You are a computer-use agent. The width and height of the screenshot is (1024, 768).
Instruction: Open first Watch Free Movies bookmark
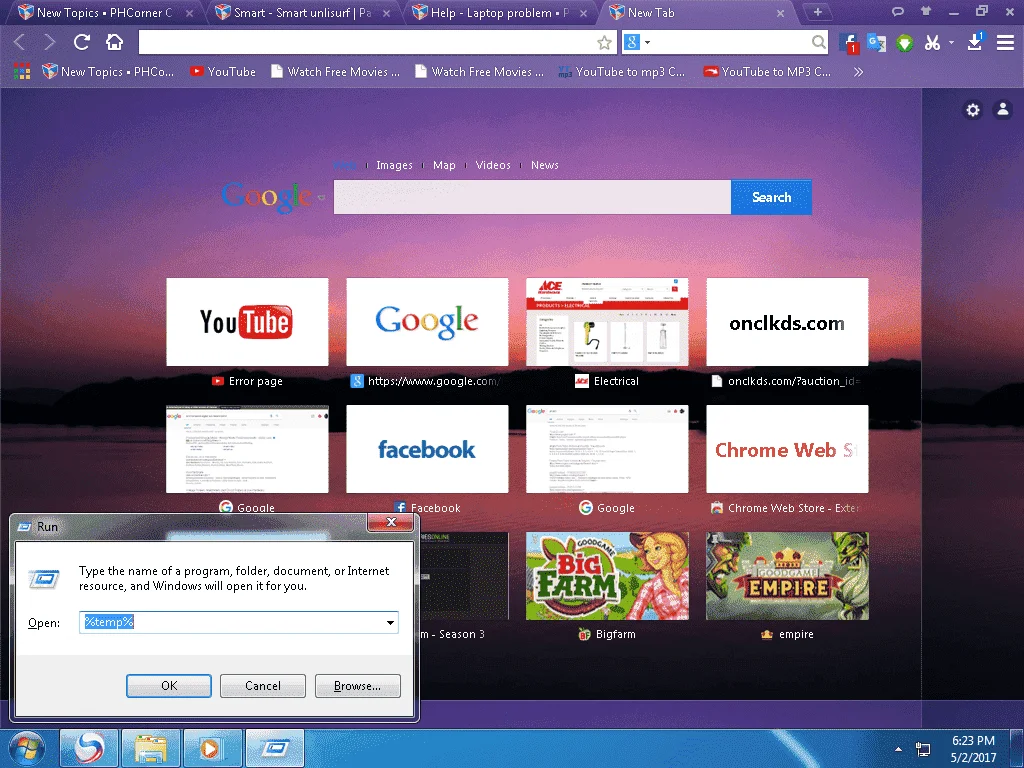point(335,72)
